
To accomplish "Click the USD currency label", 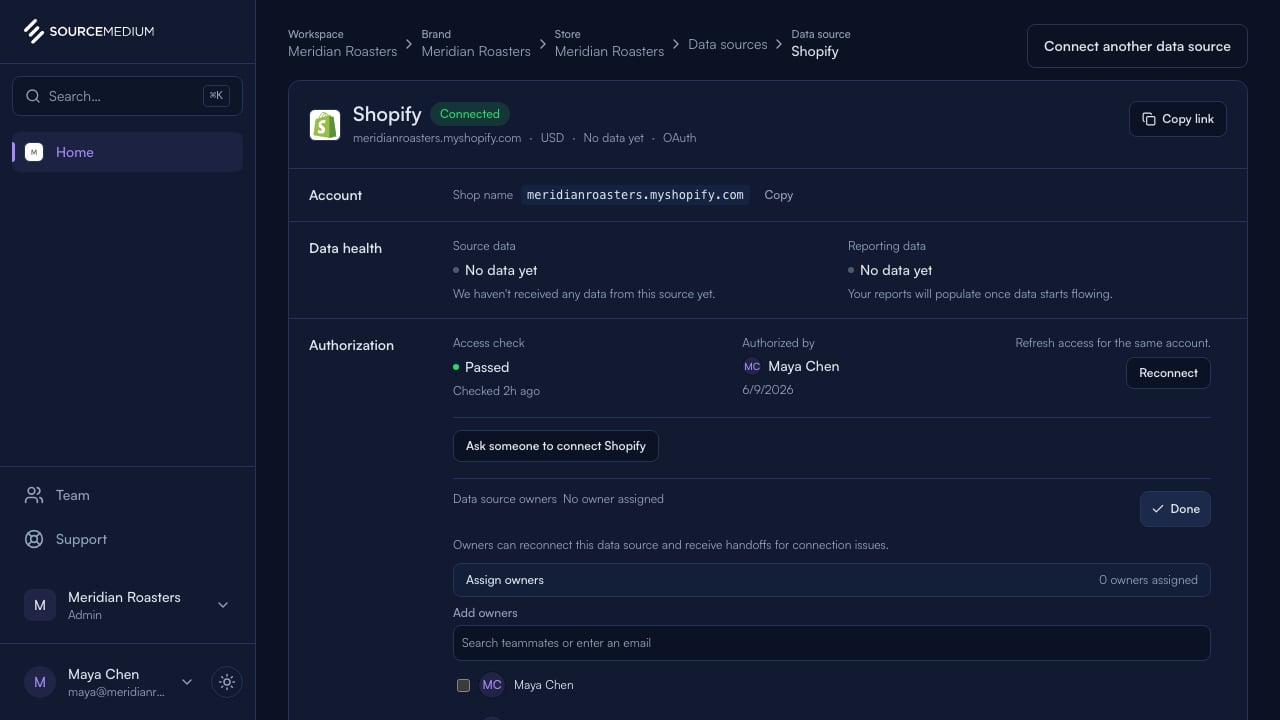I will pyautogui.click(x=552, y=138).
